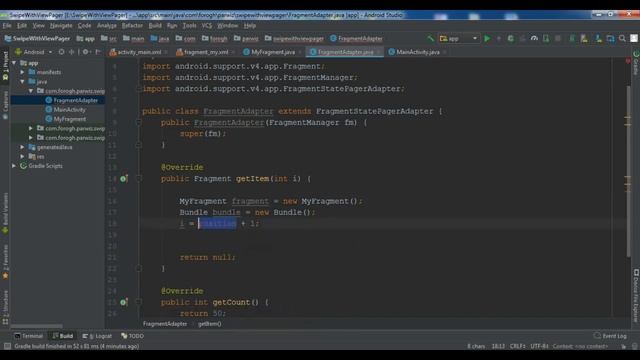640x360 pixels.
Task: Click the UTF-8 encoding in status bar
Action: [x=540, y=346]
